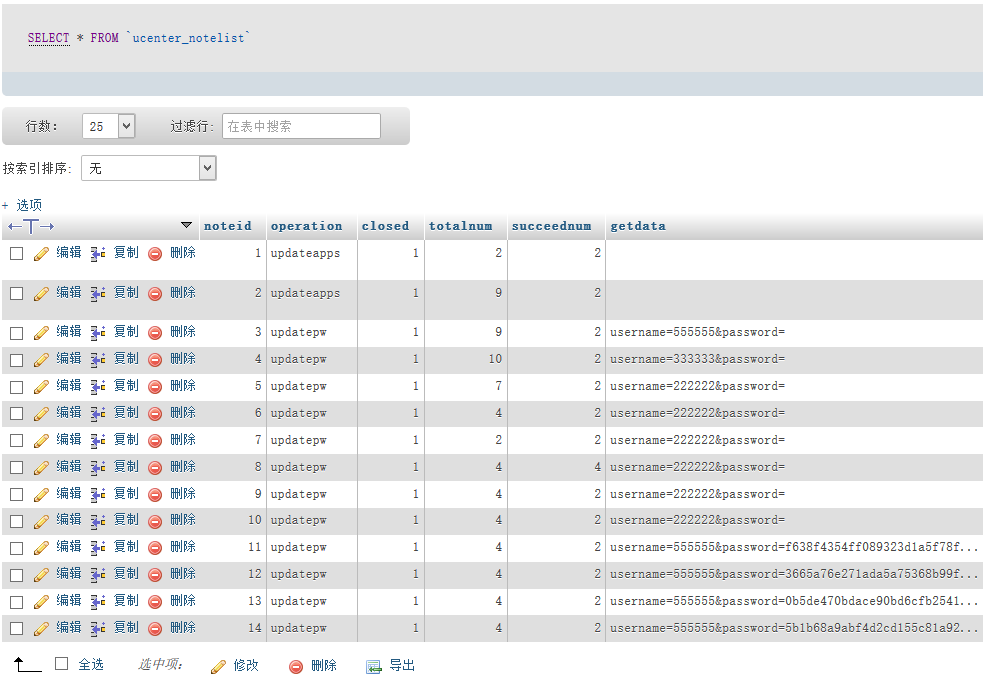Click the 在表中搜索 filter rows field
This screenshot has height=684, width=983.
click(301, 126)
